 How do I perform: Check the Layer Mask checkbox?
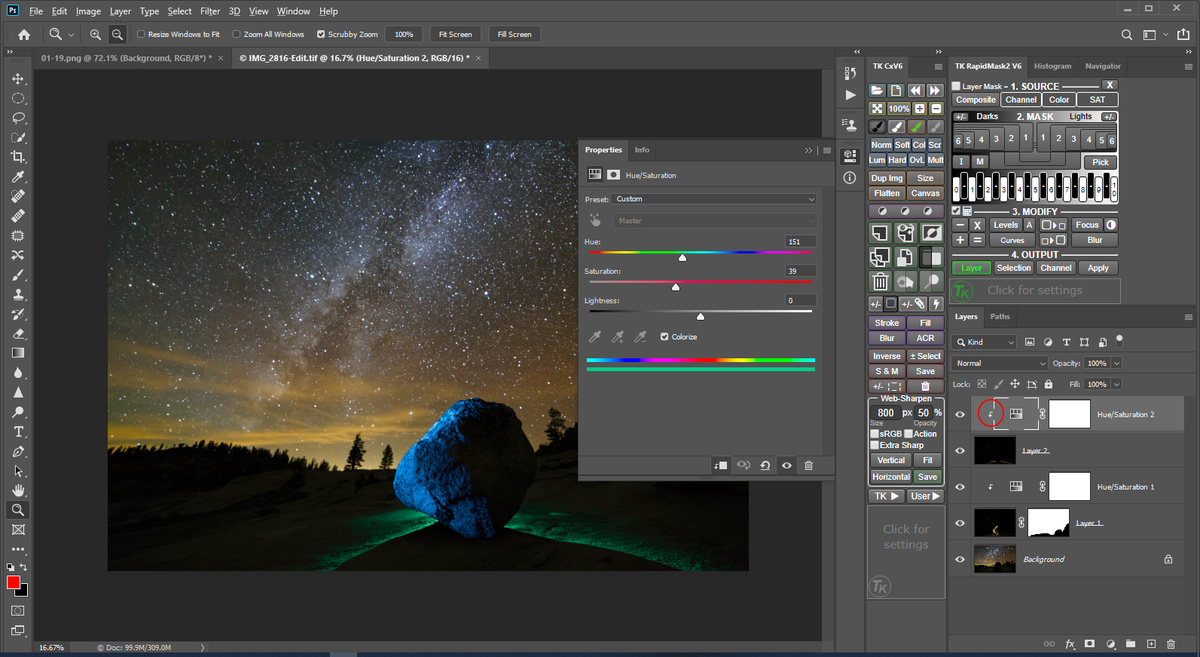coord(956,86)
